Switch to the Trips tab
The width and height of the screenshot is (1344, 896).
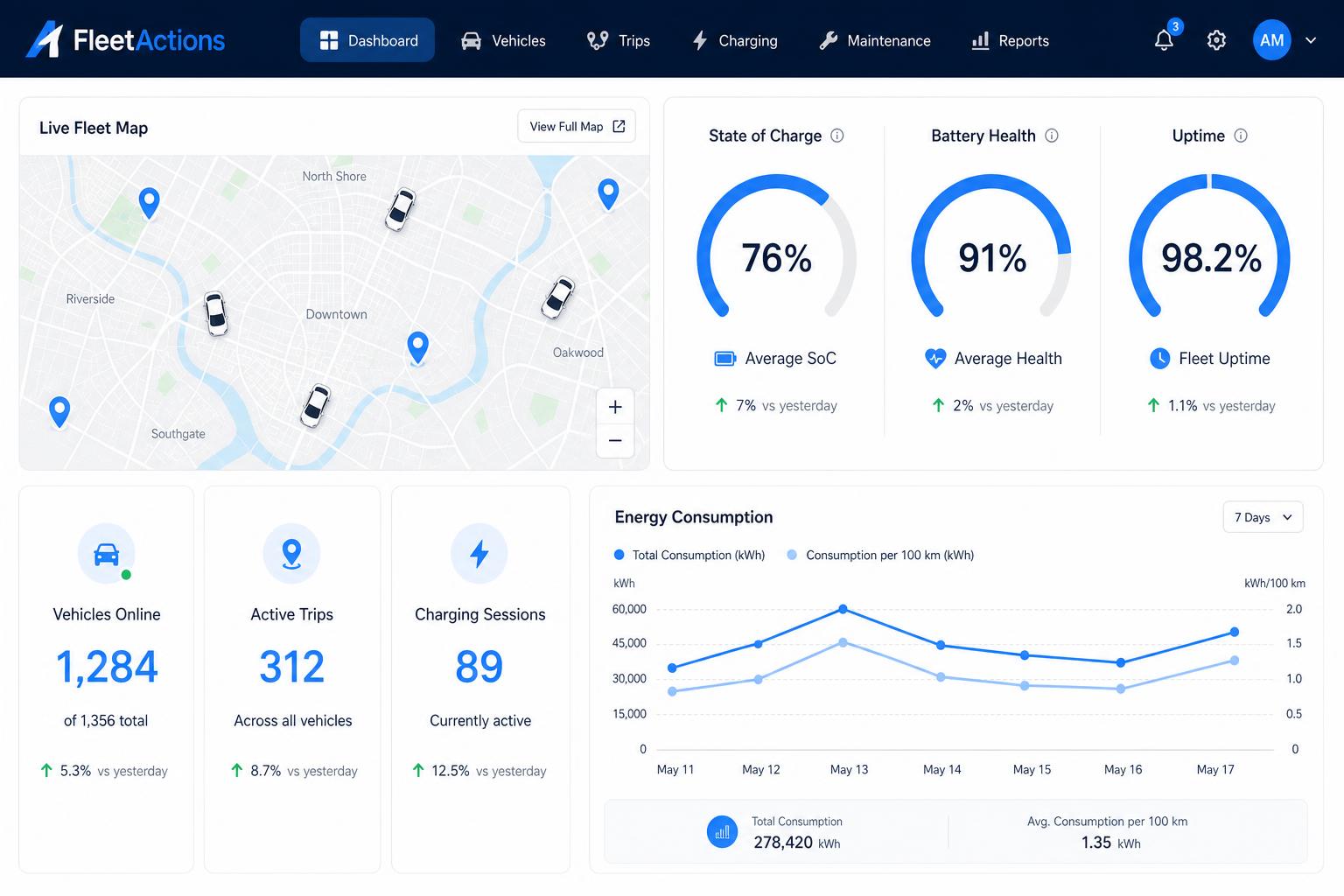click(x=619, y=40)
